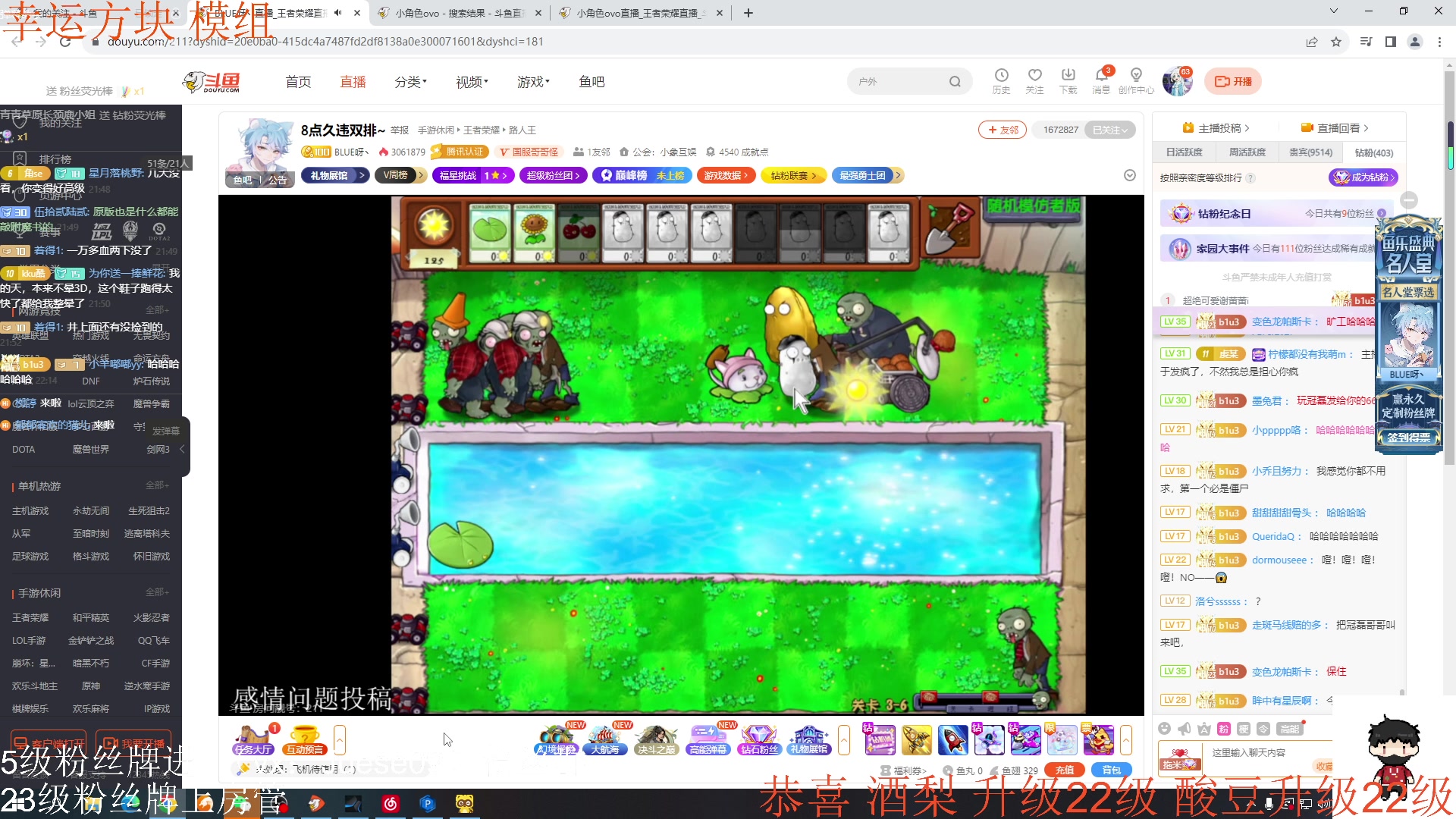Open the 消息 notification bell
Viewport: 1456px width, 819px height.
click(1101, 75)
